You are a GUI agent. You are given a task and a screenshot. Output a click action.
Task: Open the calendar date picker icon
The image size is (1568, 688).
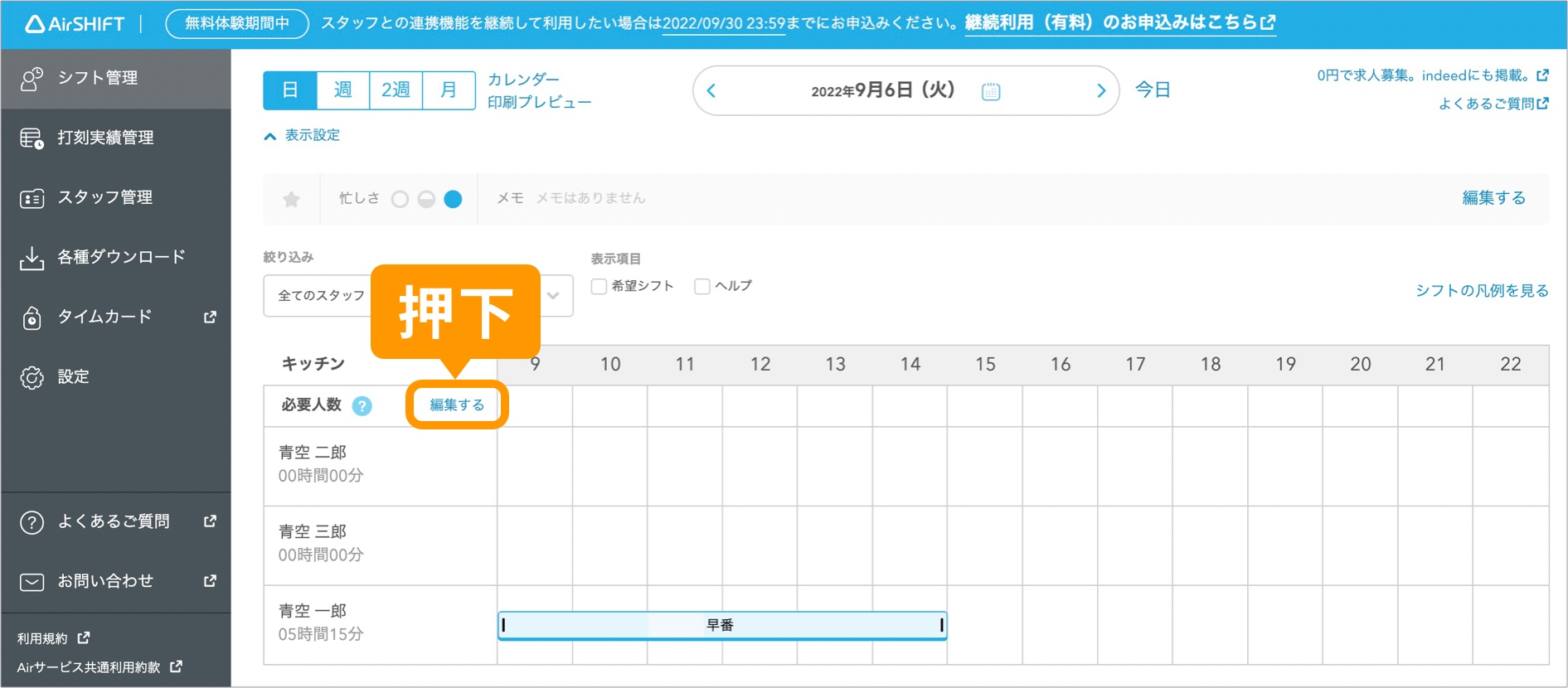[991, 91]
